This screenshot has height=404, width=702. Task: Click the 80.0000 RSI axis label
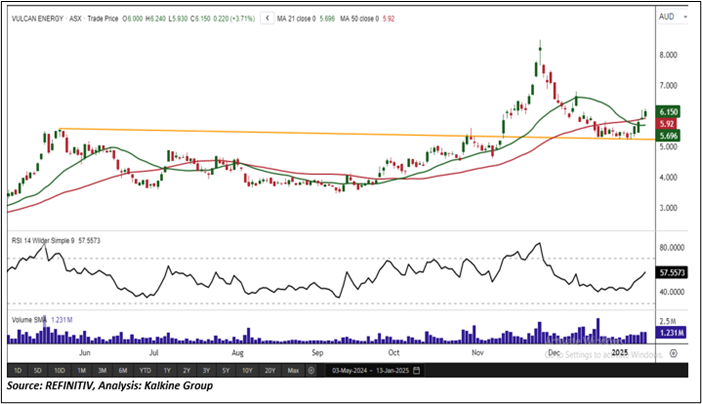point(672,248)
